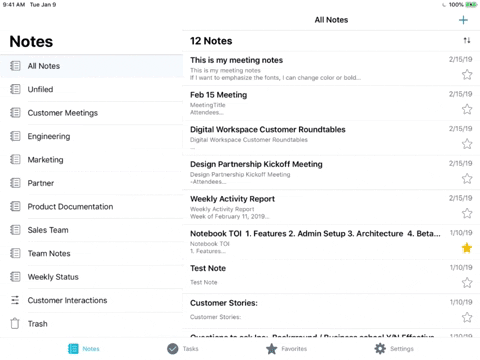Image resolution: width=480 pixels, height=360 pixels.
Task: Click the filter sliders icon beside Customer Interactions
Action: tap(15, 300)
